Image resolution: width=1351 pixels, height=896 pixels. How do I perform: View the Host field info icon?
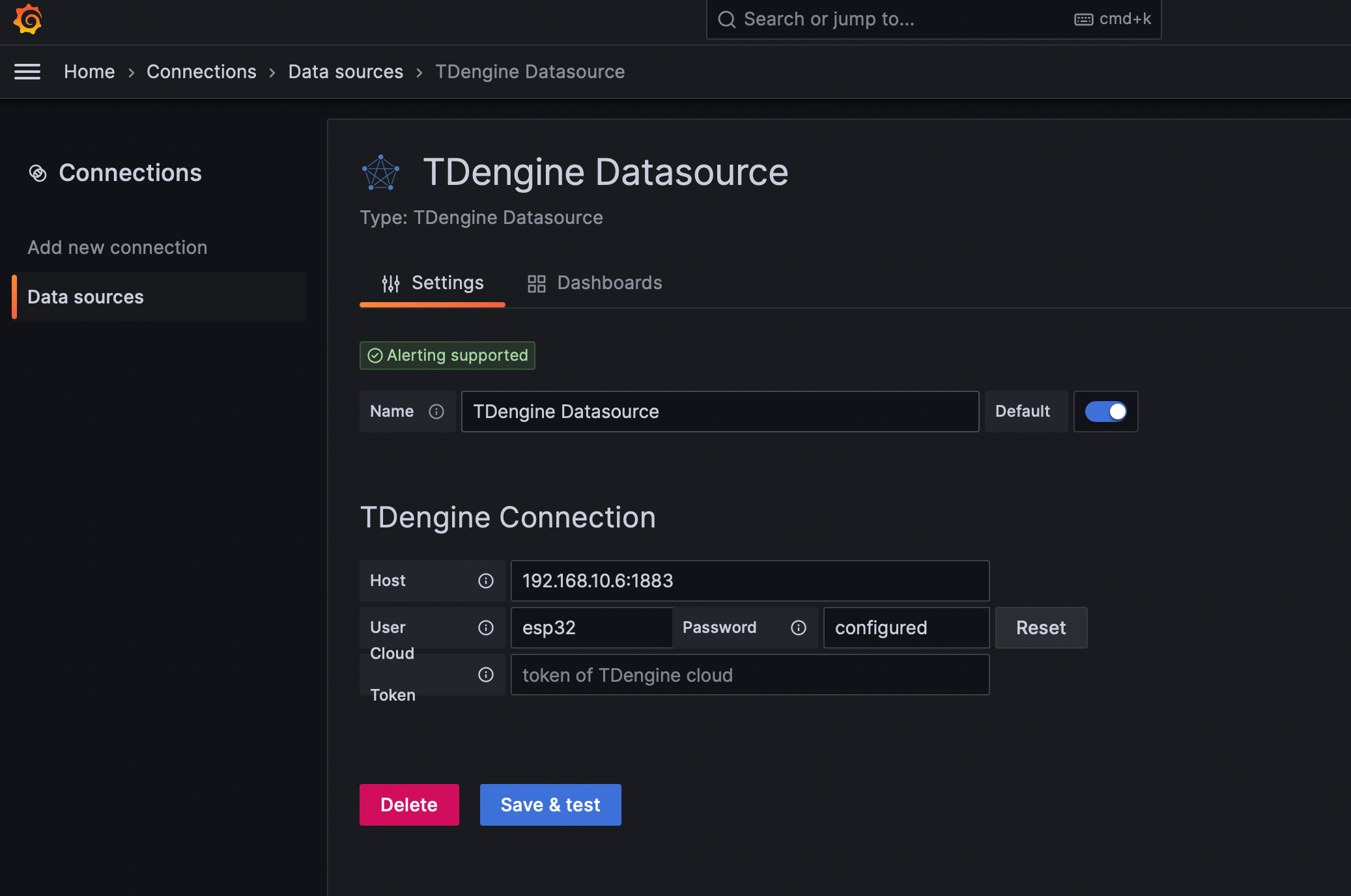(x=486, y=581)
